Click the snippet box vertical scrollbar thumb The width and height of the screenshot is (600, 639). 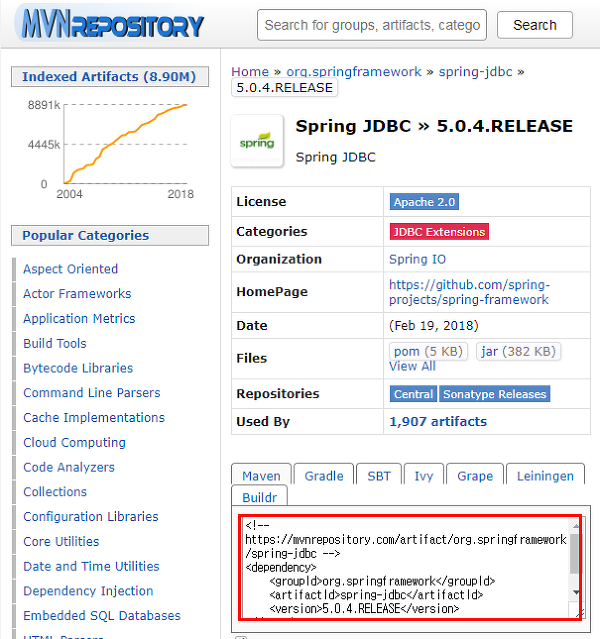[x=575, y=553]
